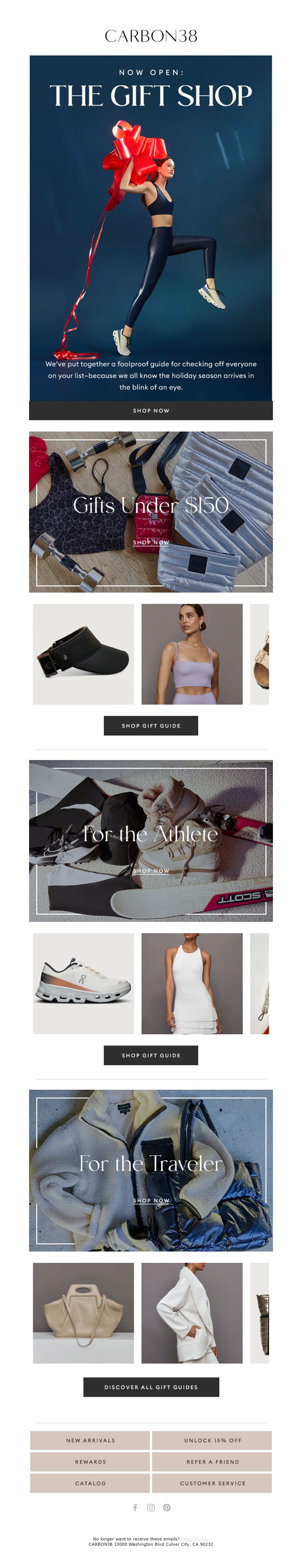This screenshot has height=1568, width=302.
Task: Open the Facebook icon in footer
Action: (135, 1507)
